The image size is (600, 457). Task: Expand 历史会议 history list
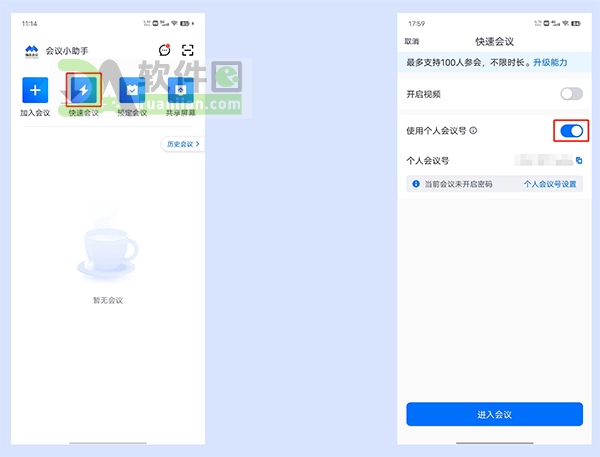tap(182, 144)
